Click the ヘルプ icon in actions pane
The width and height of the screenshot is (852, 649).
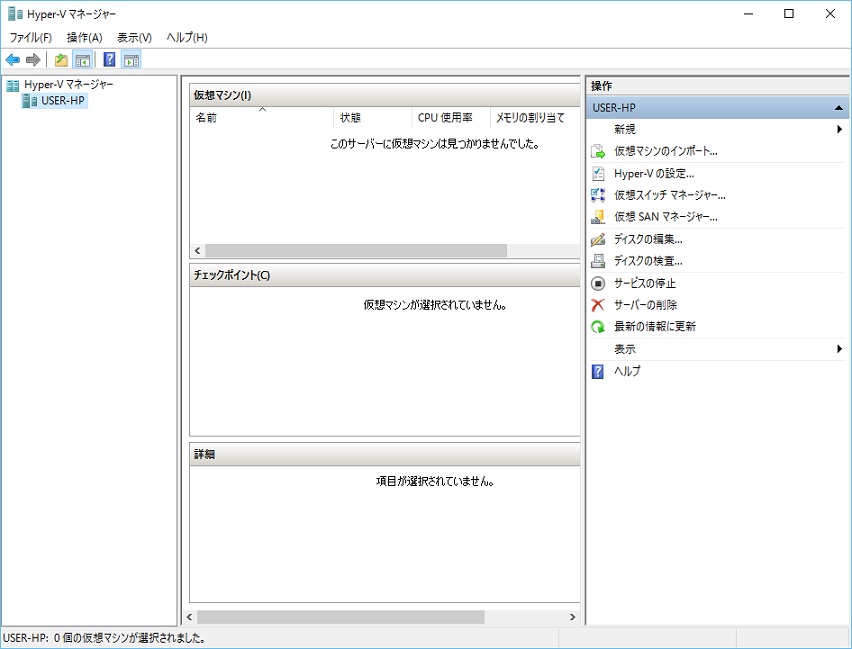pos(598,371)
